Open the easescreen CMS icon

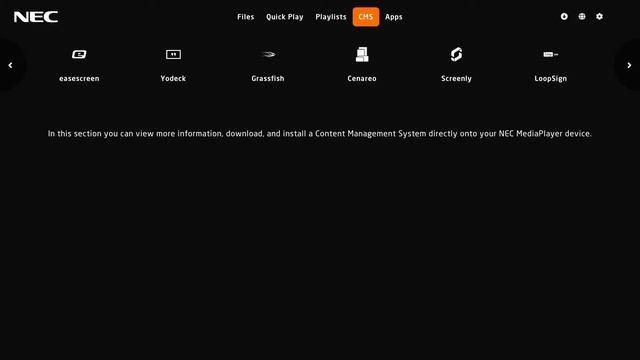(79, 54)
